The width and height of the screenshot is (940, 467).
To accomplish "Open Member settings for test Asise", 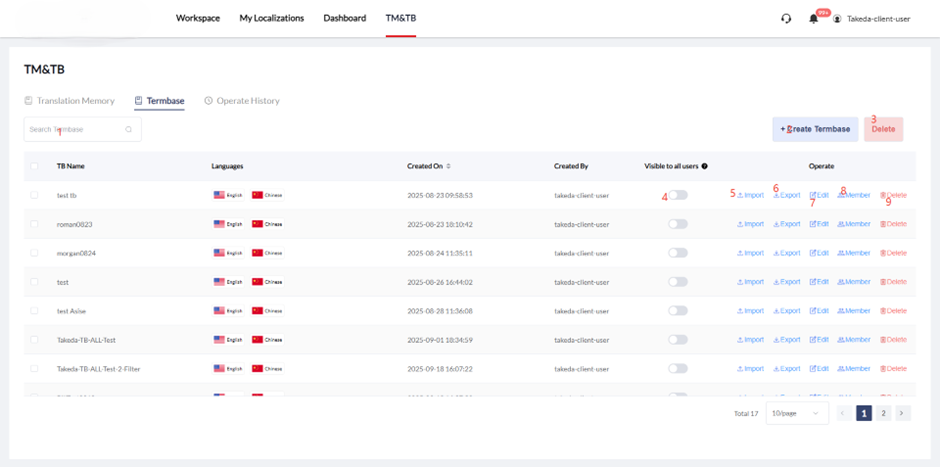I will tap(854, 311).
